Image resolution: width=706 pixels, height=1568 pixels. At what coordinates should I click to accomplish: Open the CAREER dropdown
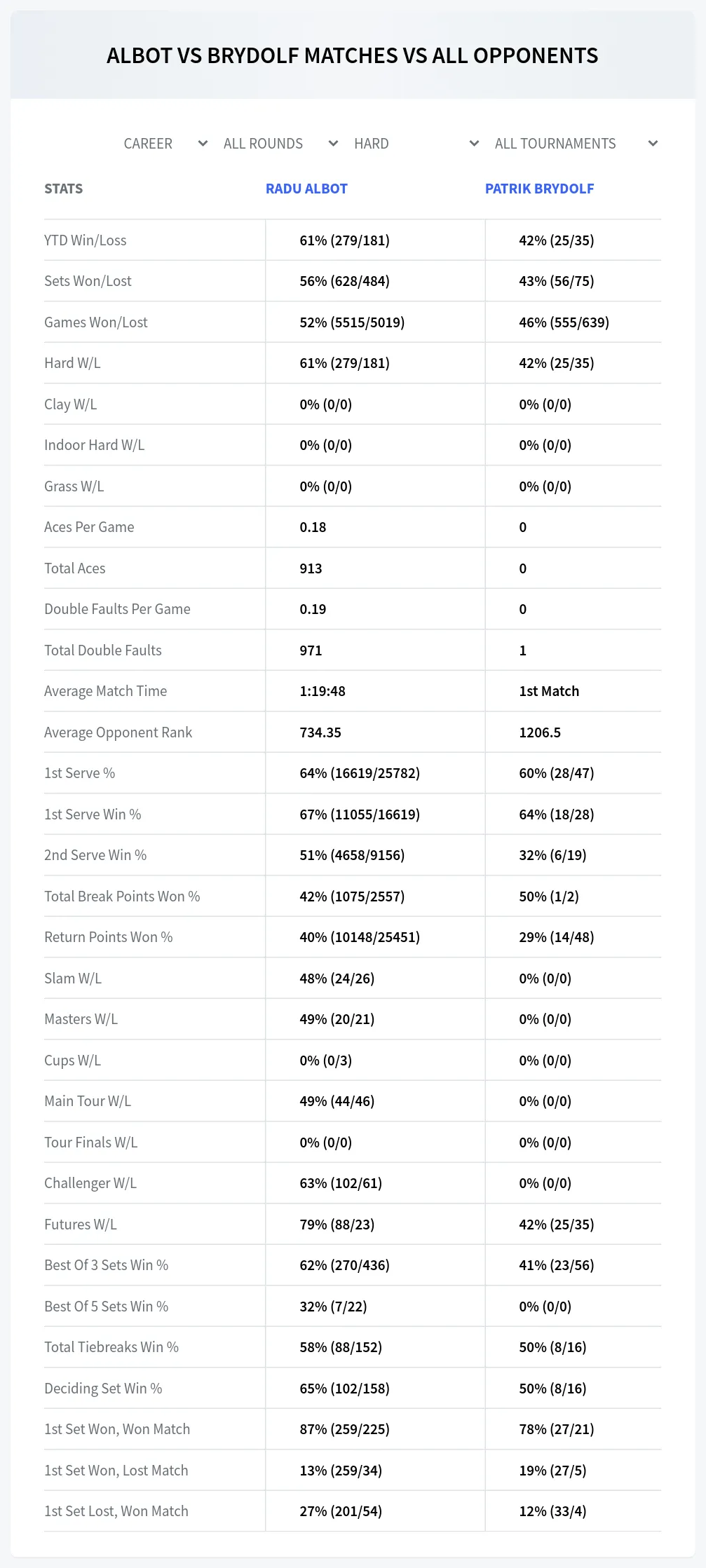pos(165,144)
